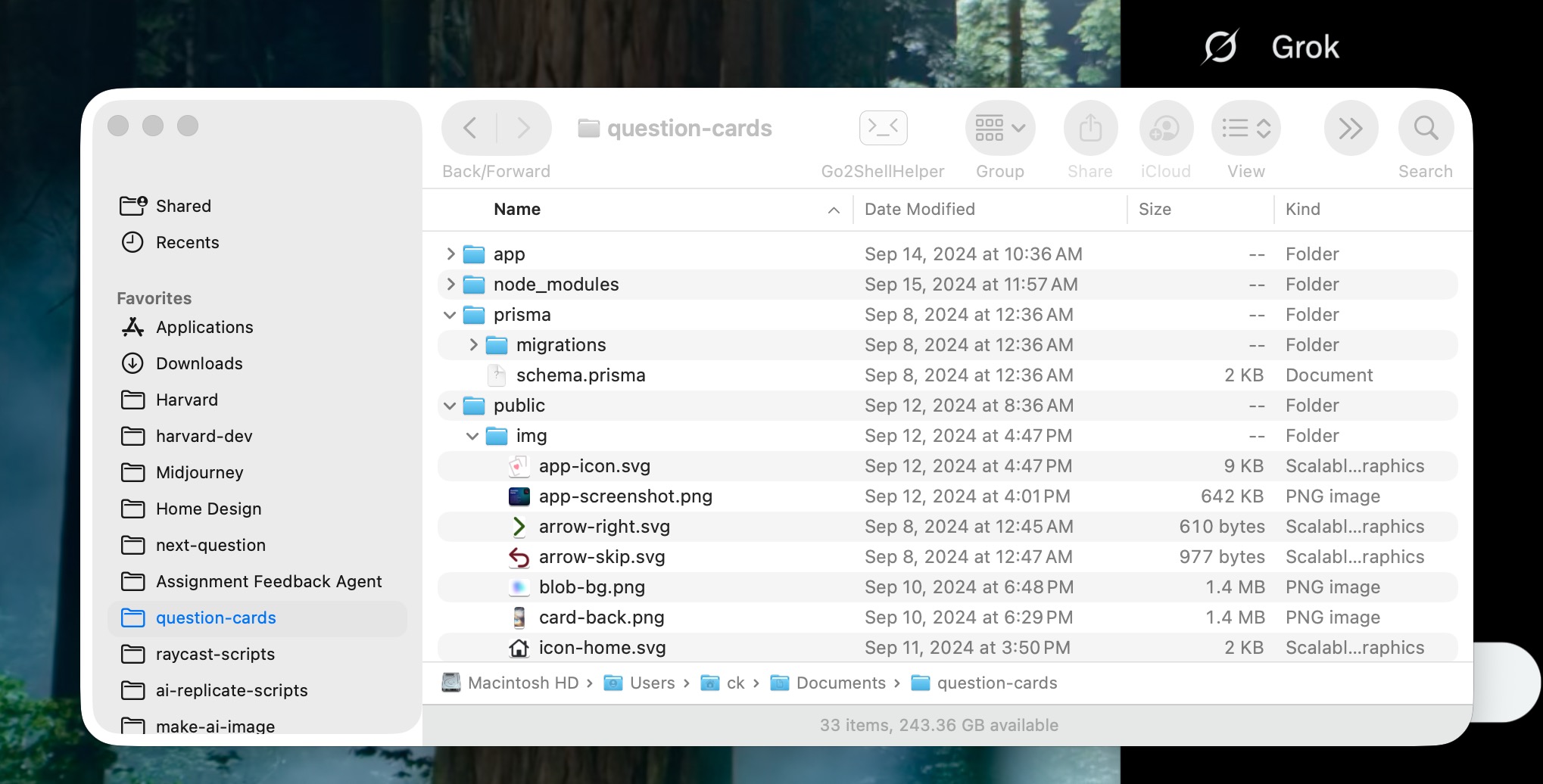Click 642 KB size cell
1543x784 pixels.
[x=1232, y=496]
